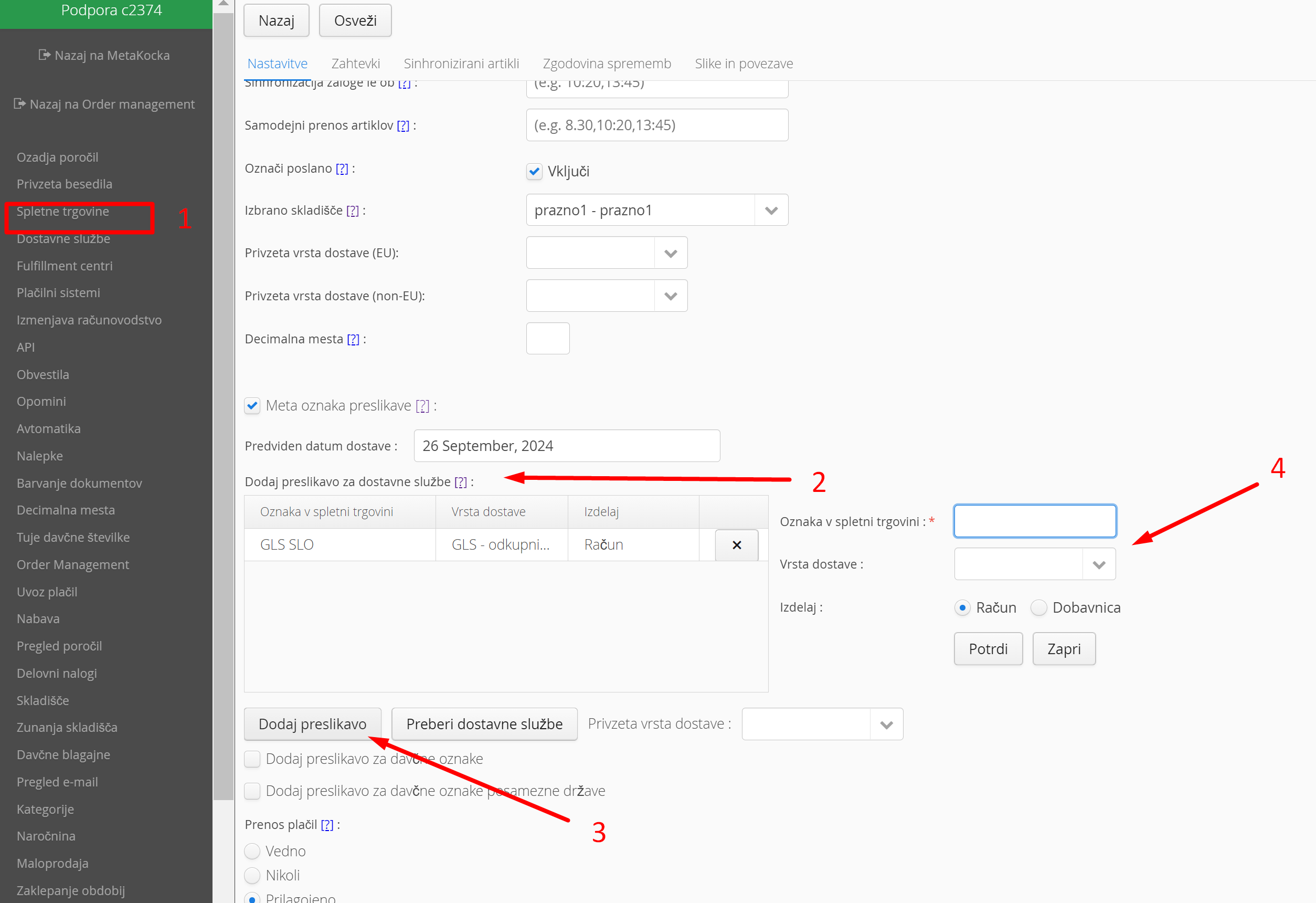Switch to the Zahtevki tab
This screenshot has height=903, width=1316.
pyautogui.click(x=355, y=64)
